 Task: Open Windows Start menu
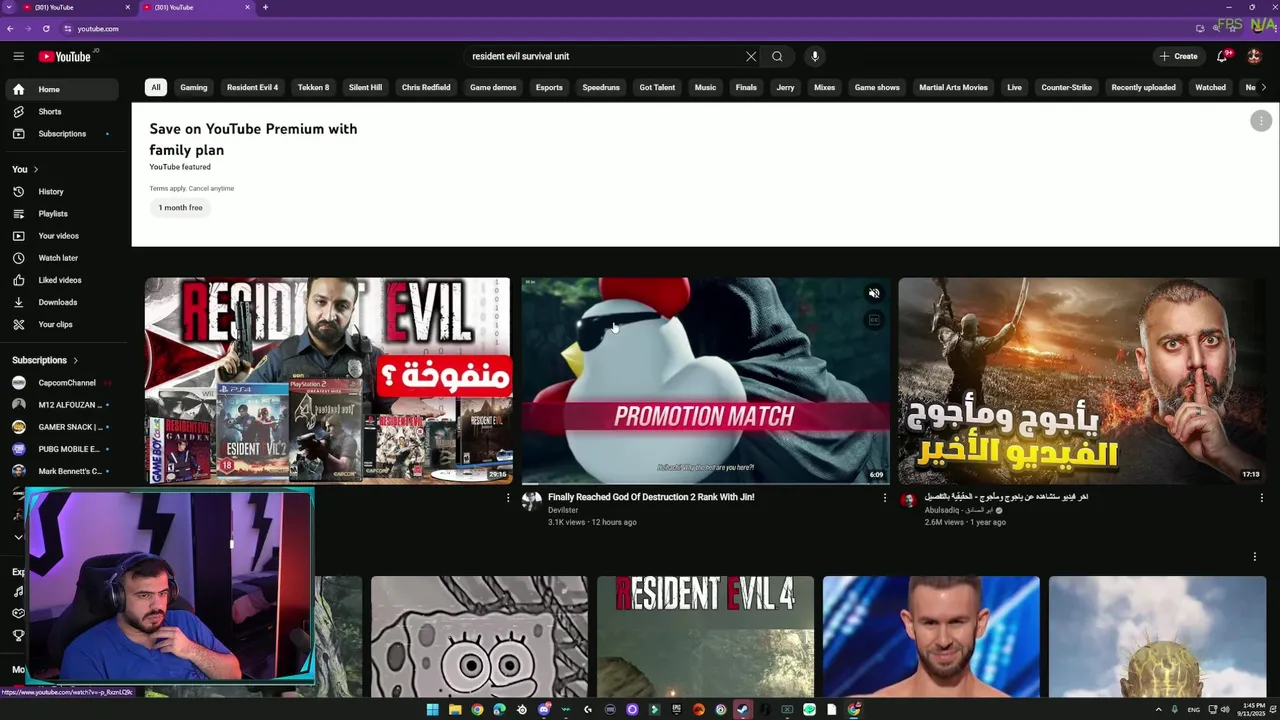[x=432, y=710]
